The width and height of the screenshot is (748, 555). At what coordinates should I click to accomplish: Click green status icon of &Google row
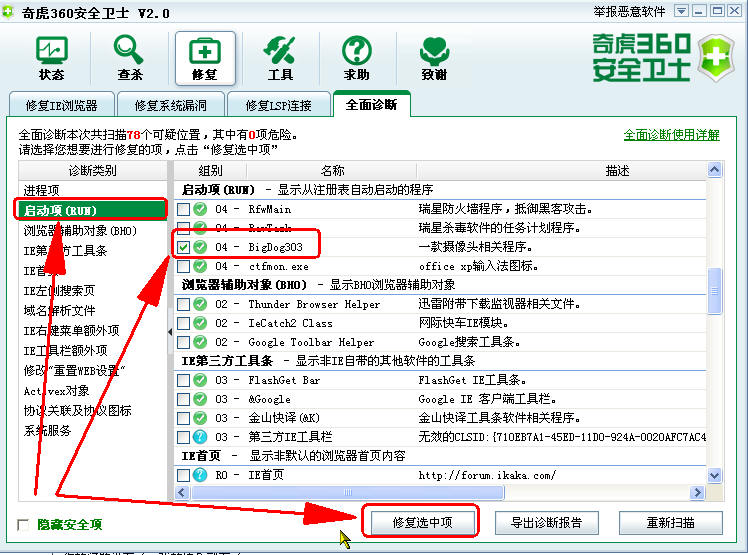click(x=200, y=399)
